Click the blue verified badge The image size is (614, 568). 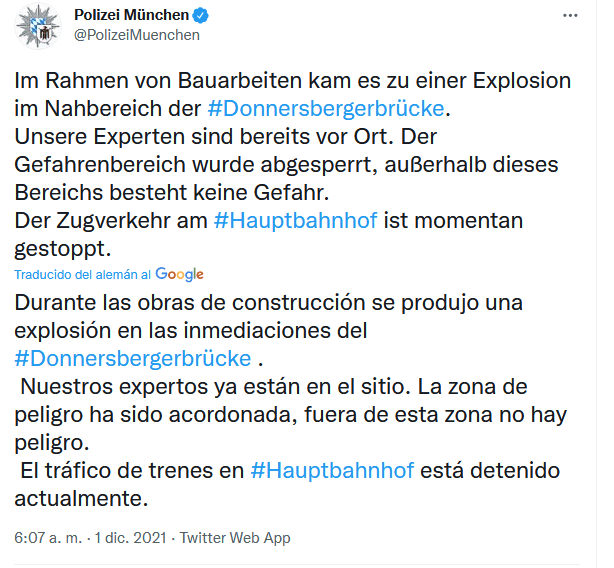(200, 15)
